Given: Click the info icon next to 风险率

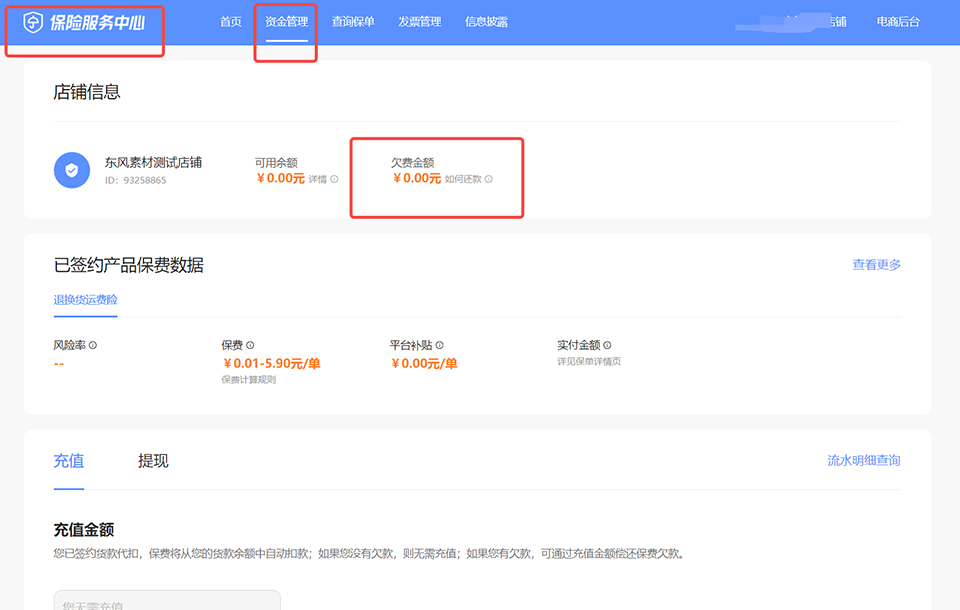Looking at the screenshot, I should pyautogui.click(x=93, y=345).
